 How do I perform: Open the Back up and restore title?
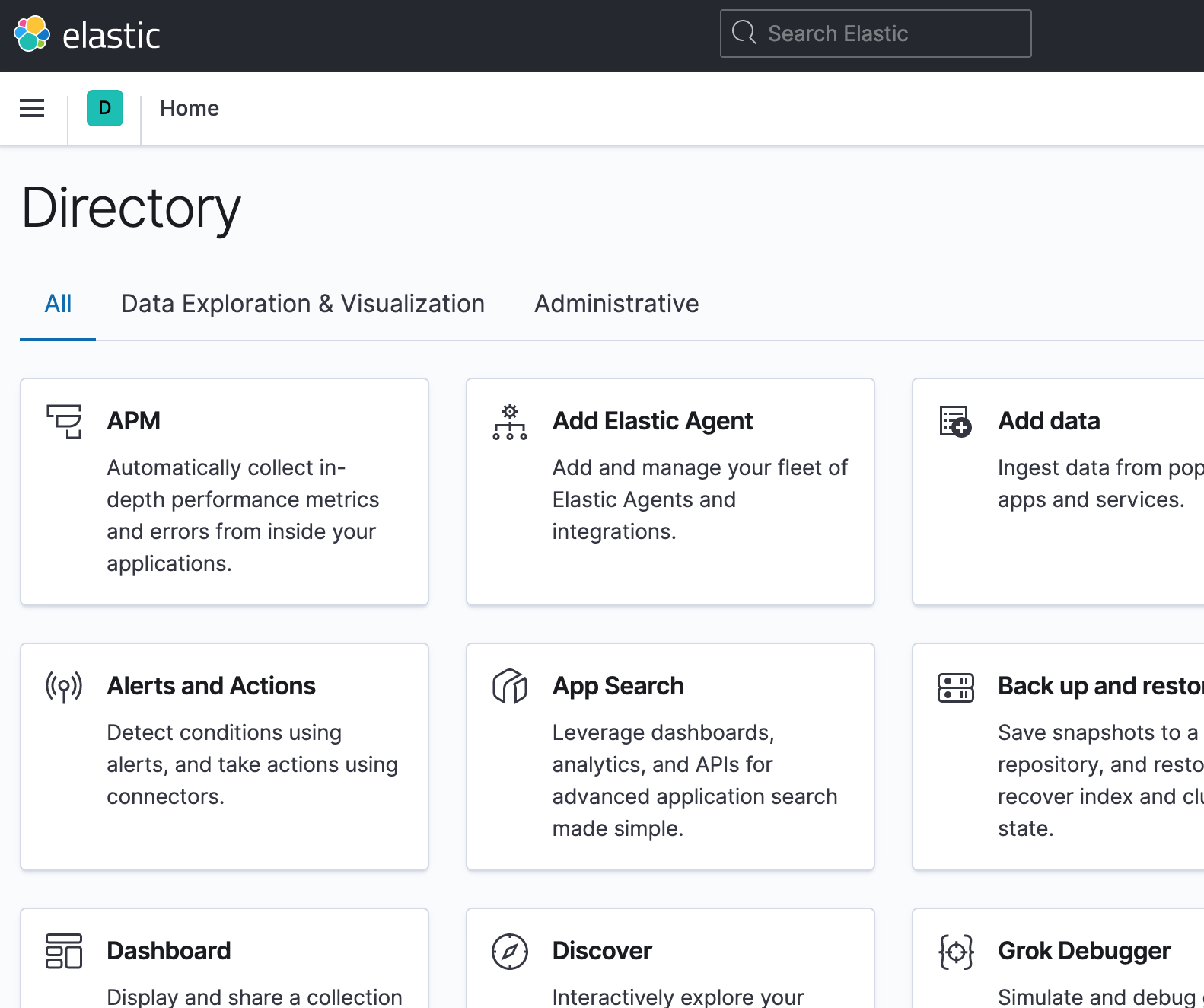click(1100, 686)
